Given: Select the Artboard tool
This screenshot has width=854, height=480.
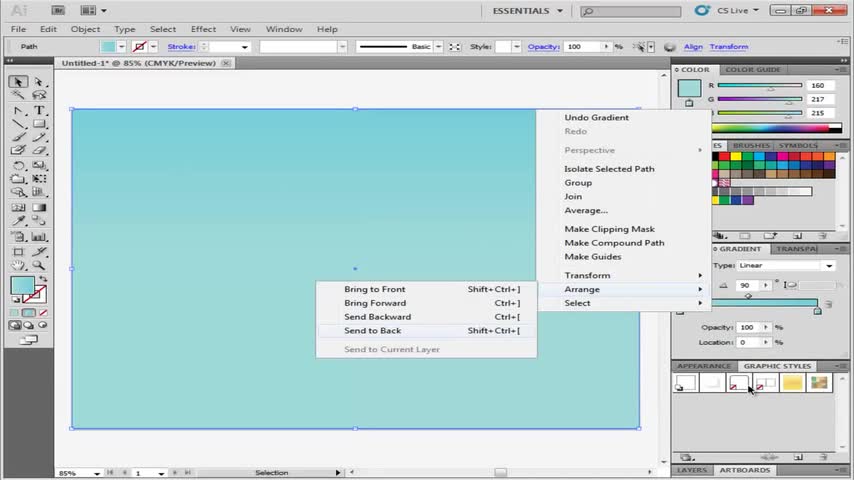Looking at the screenshot, I should click(x=18, y=252).
